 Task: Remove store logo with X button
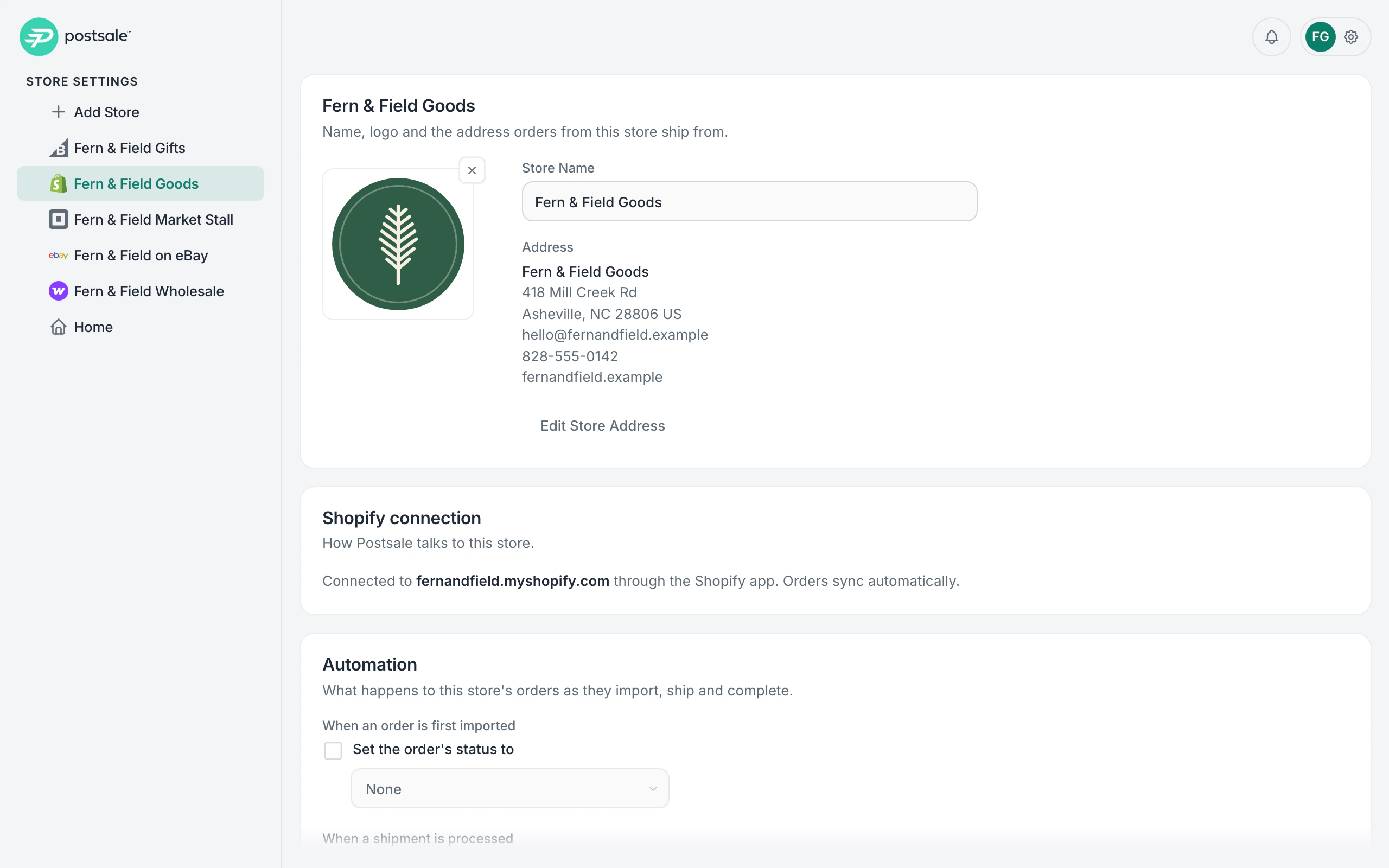click(472, 170)
